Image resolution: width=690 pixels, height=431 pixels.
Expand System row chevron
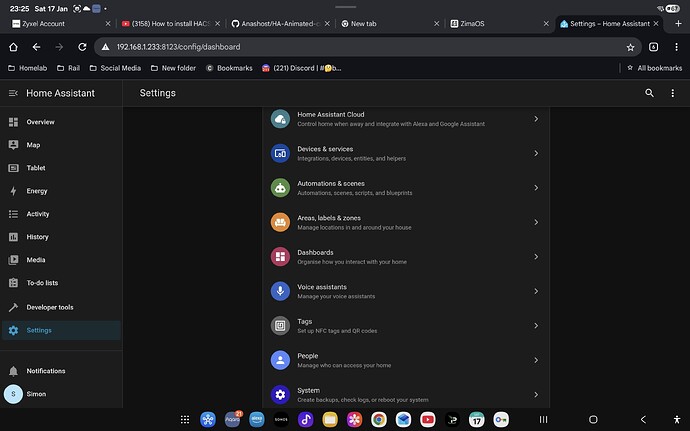[x=536, y=394]
